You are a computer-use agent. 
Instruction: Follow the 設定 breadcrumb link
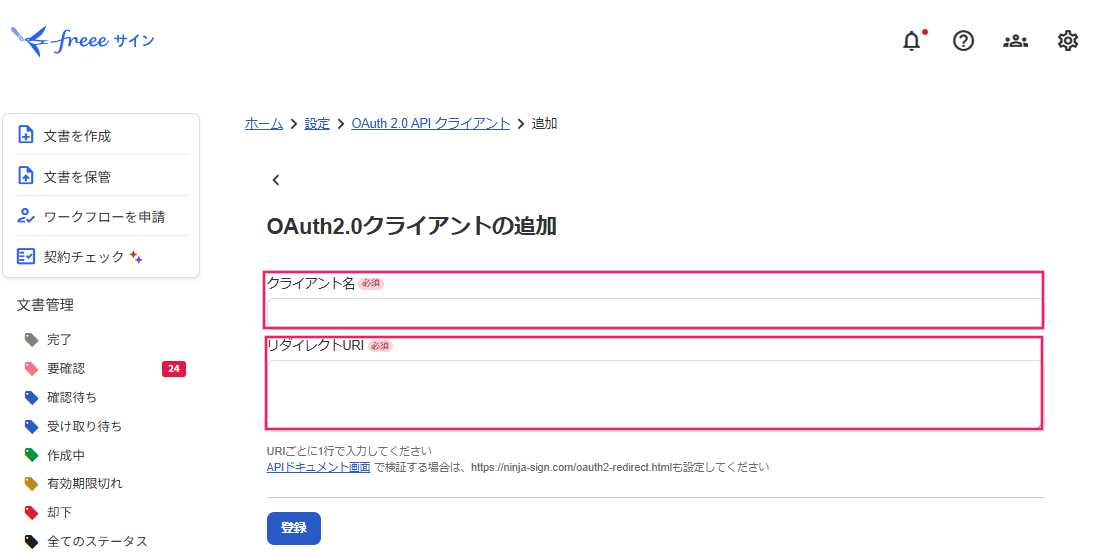(x=317, y=124)
